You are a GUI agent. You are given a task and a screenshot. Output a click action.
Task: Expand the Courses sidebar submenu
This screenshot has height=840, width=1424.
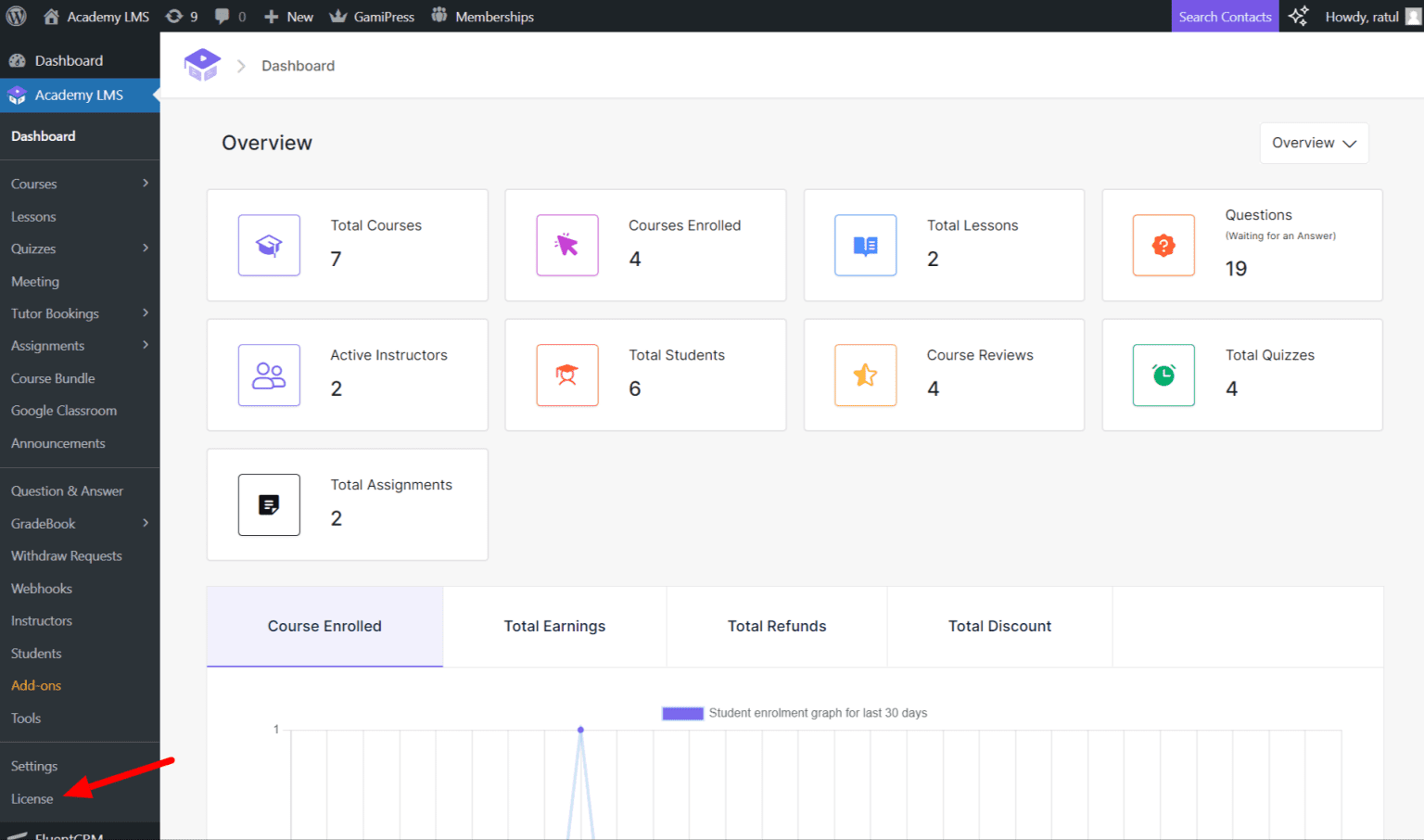click(x=146, y=184)
